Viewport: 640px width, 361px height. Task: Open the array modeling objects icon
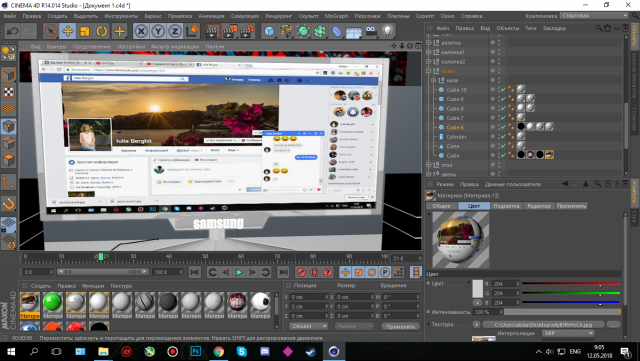click(320, 31)
